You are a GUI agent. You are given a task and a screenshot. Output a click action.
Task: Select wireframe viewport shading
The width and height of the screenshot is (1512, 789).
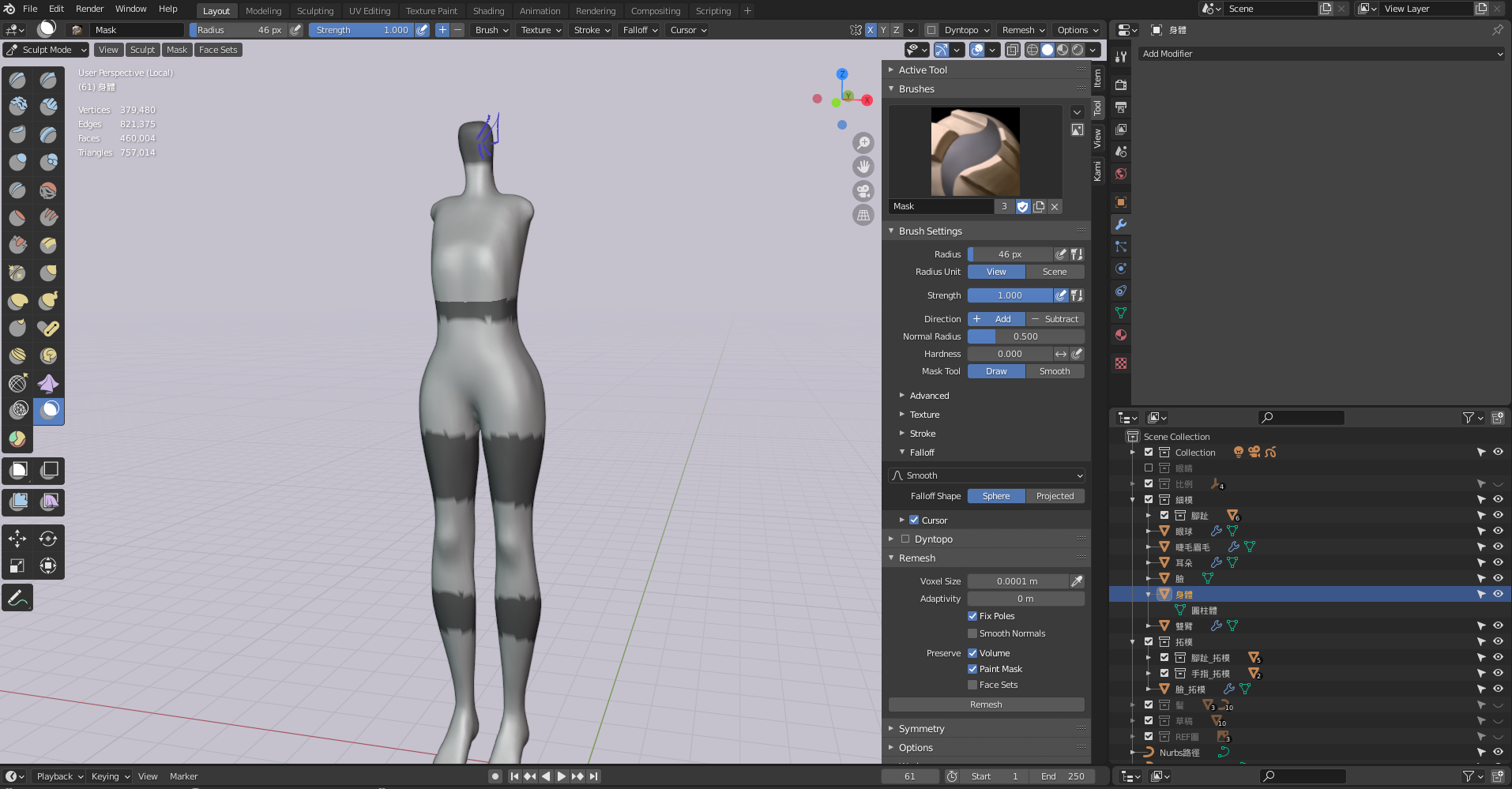pos(1032,50)
